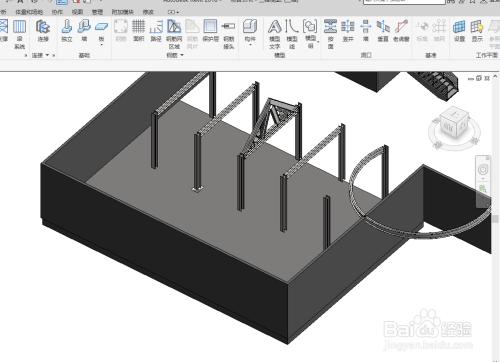Screen dimensions: 500x362
Task: Open the dropdown arrow under 构件
Action: (250, 45)
